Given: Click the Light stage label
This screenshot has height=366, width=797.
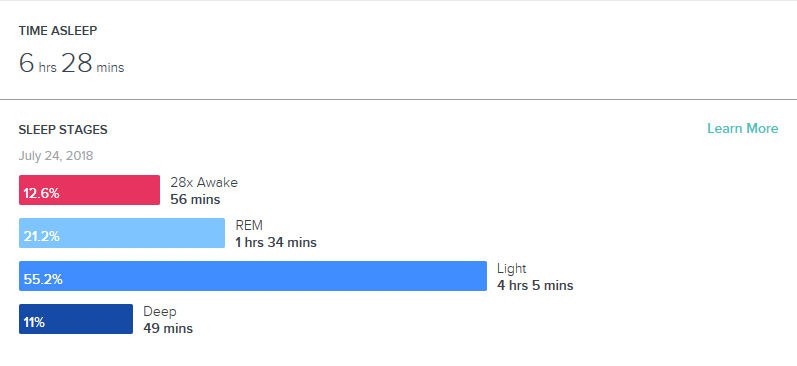Looking at the screenshot, I should (512, 268).
